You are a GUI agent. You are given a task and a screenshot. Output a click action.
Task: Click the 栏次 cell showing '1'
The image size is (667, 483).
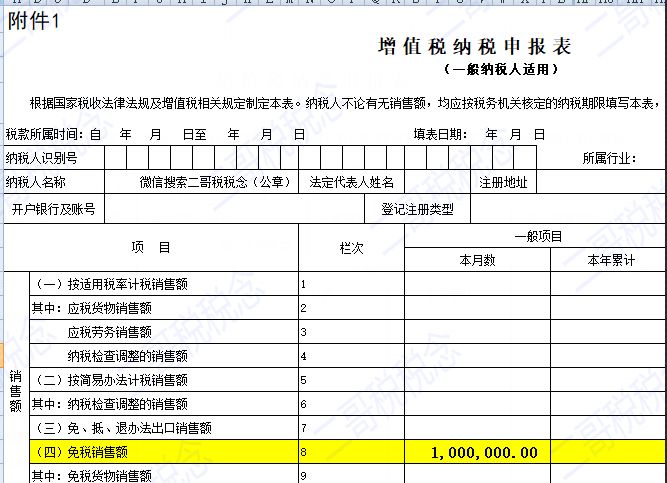coord(351,284)
